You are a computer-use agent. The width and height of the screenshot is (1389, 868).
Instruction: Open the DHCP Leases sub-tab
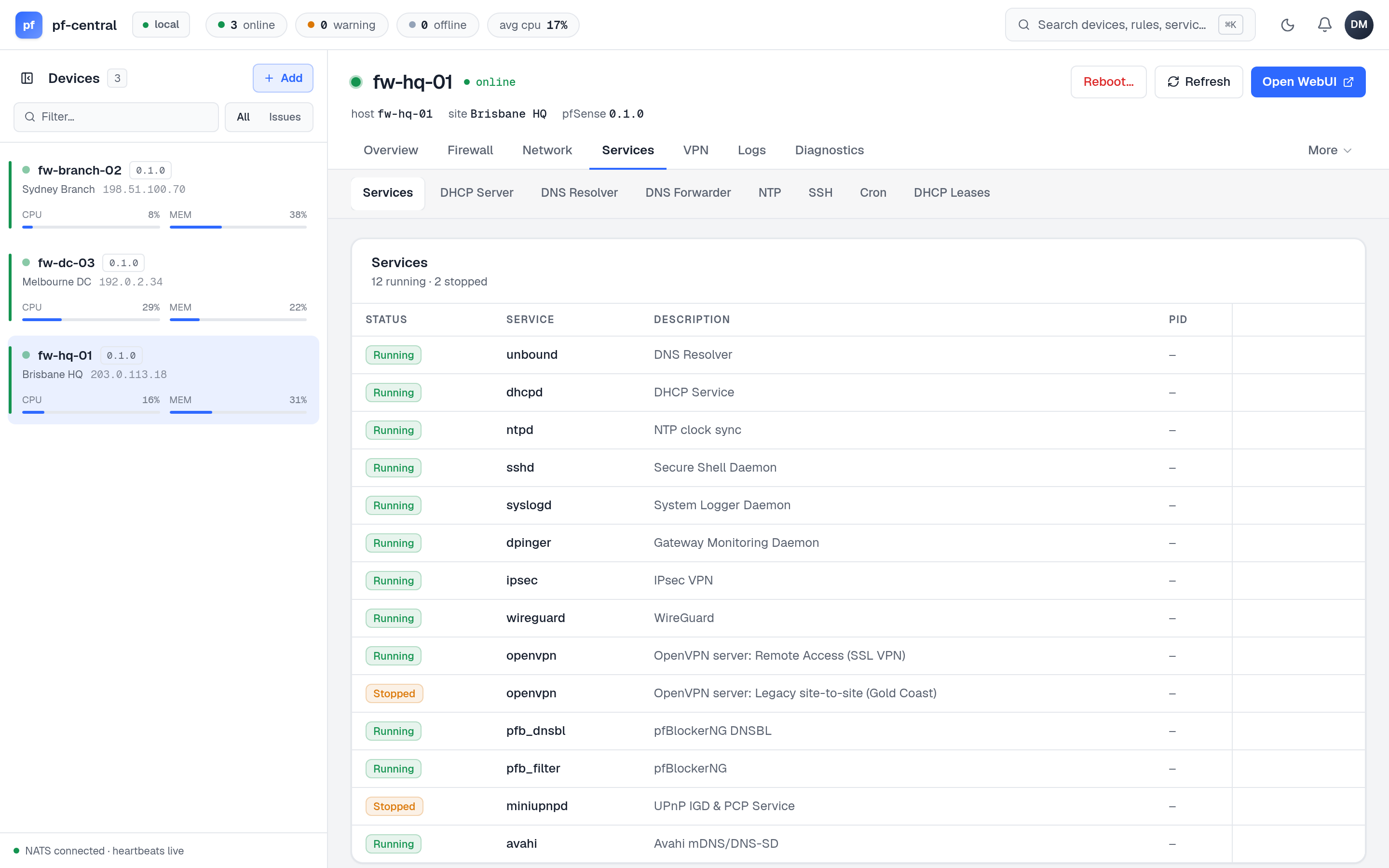(952, 193)
